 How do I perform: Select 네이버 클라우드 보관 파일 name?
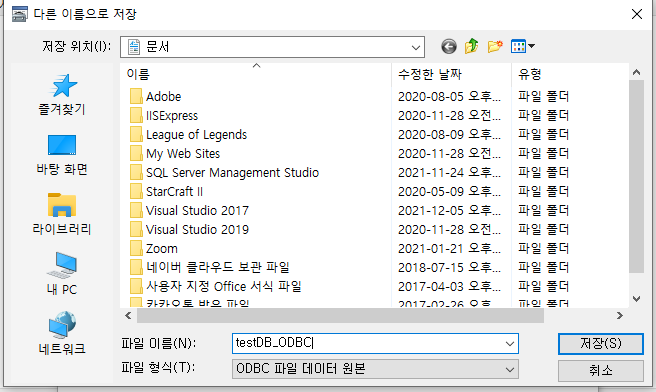pyautogui.click(x=218, y=267)
